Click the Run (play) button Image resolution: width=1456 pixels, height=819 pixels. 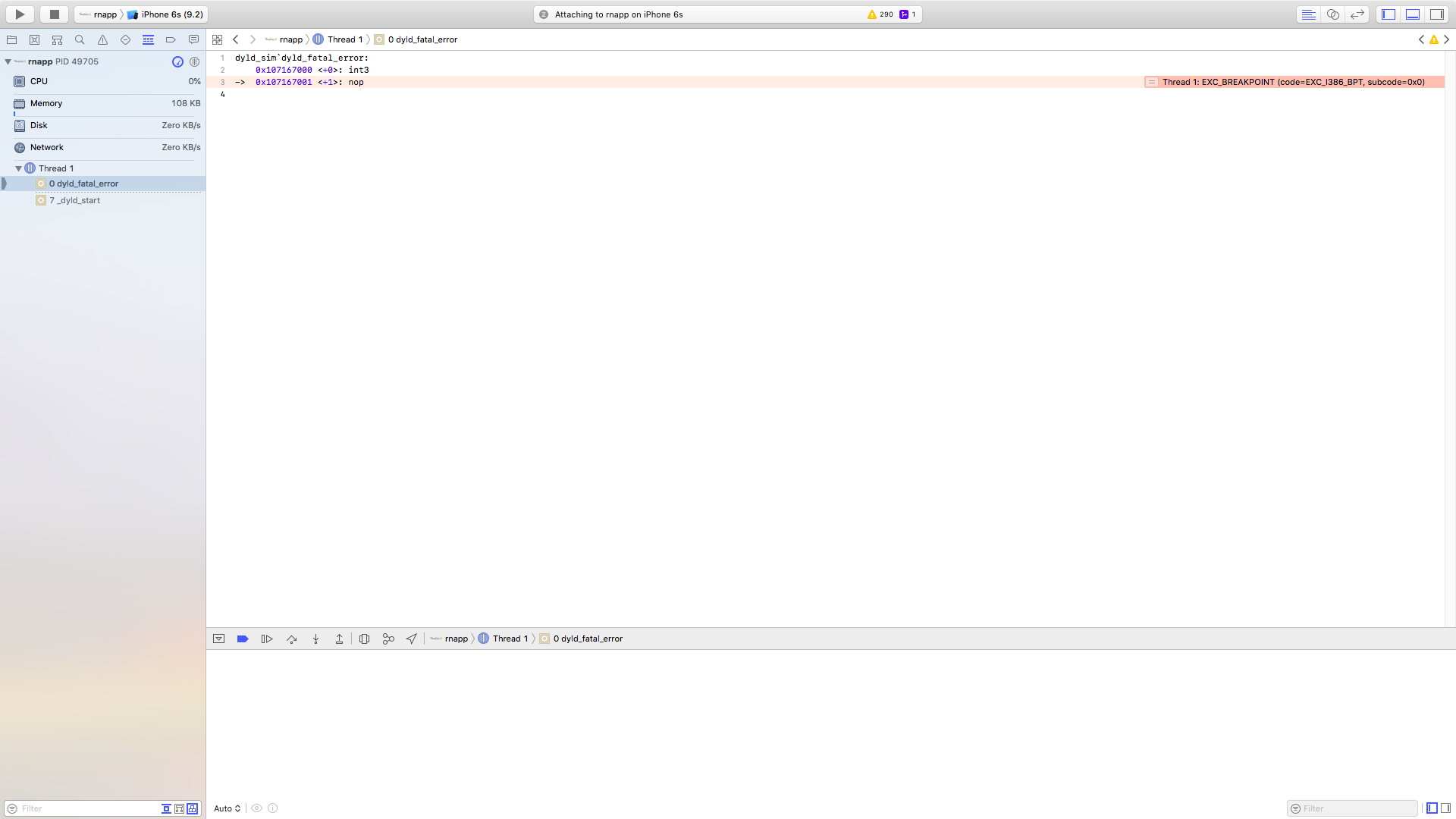[20, 14]
